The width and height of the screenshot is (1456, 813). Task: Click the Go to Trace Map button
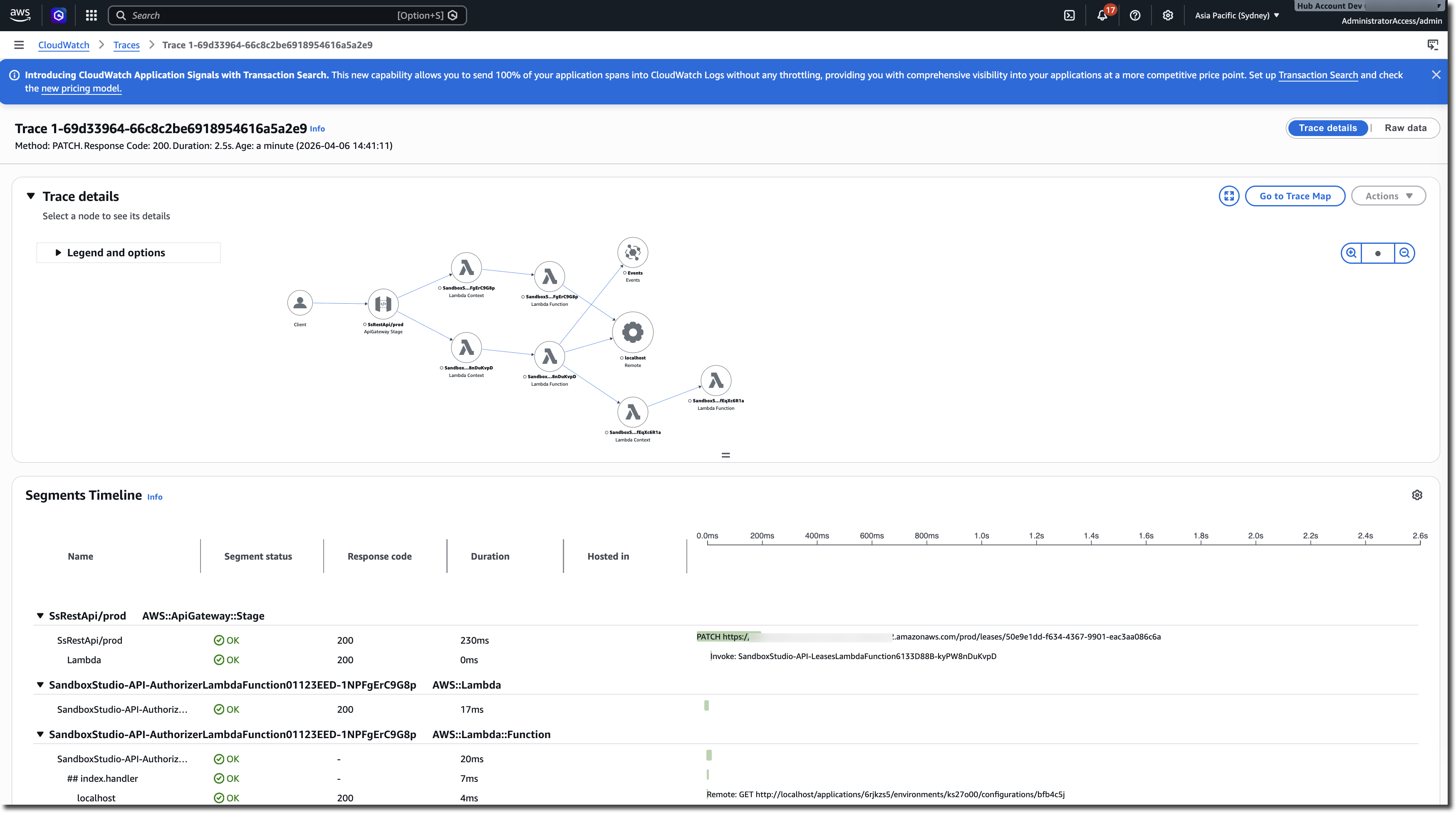tap(1295, 196)
